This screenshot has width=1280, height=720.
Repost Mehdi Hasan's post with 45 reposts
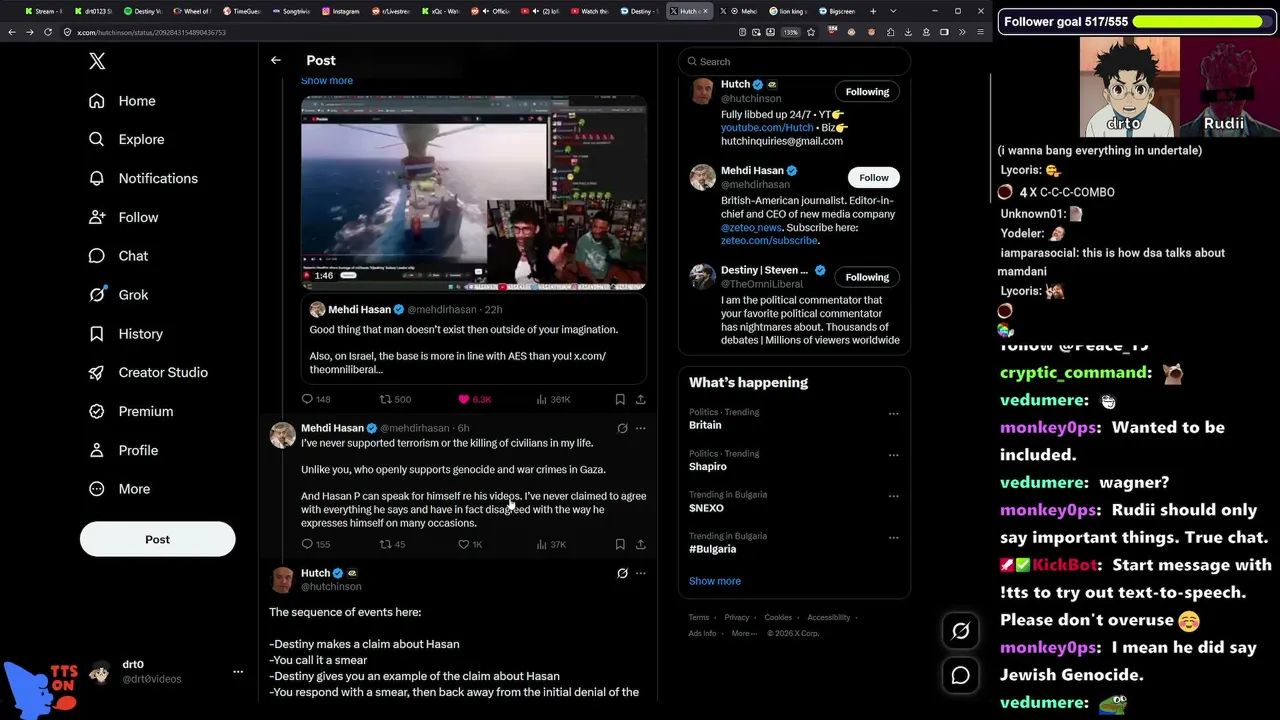tap(385, 544)
